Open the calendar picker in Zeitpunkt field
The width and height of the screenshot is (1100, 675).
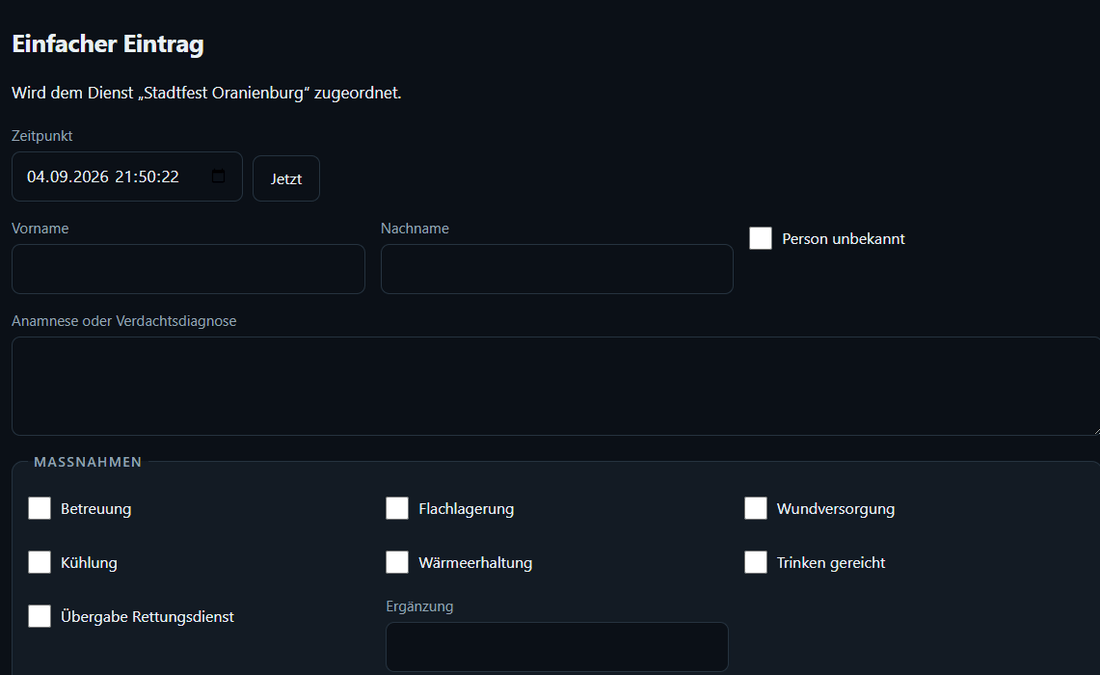(x=218, y=176)
